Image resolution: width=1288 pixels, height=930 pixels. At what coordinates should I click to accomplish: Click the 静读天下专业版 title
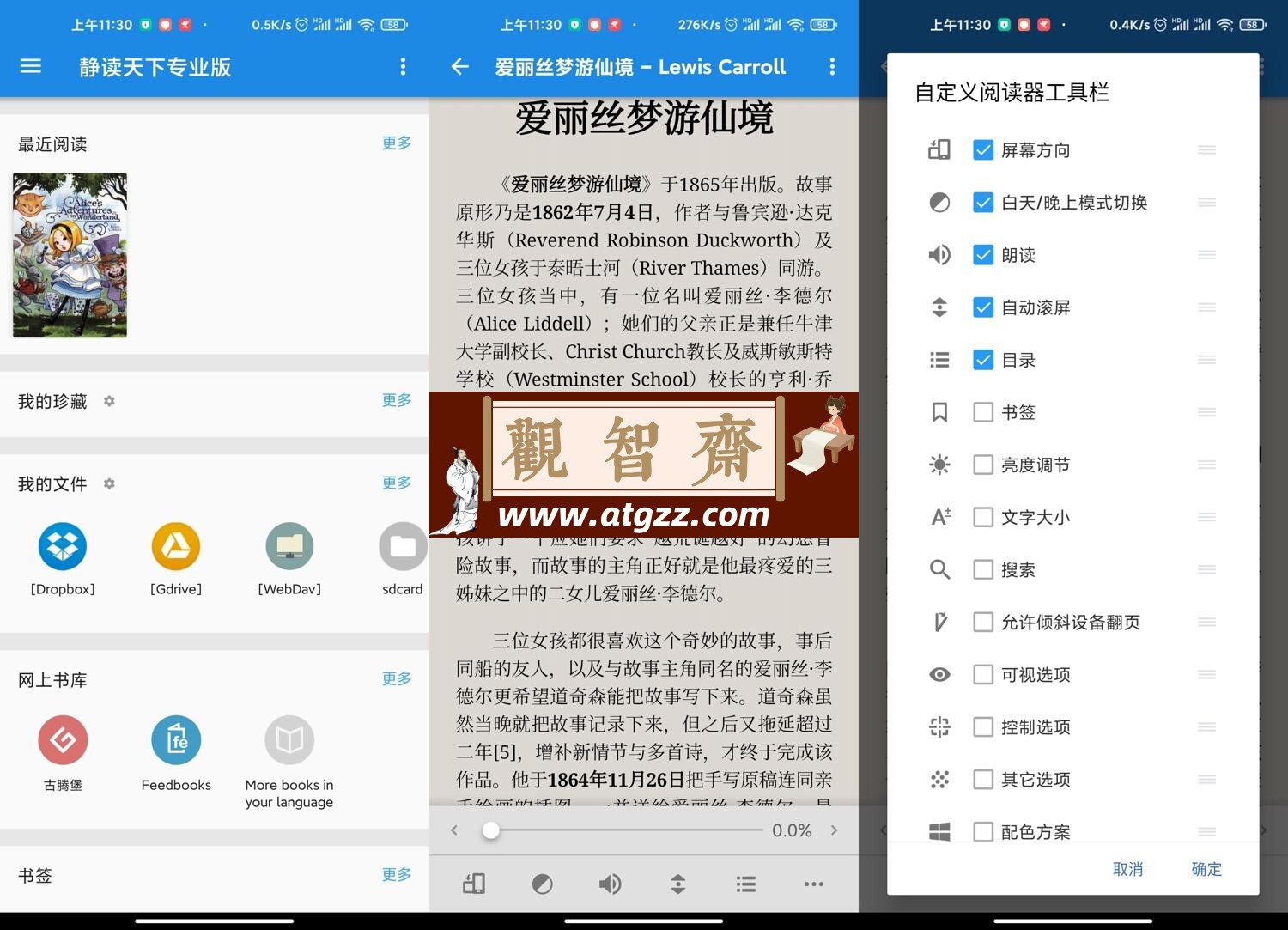click(155, 67)
